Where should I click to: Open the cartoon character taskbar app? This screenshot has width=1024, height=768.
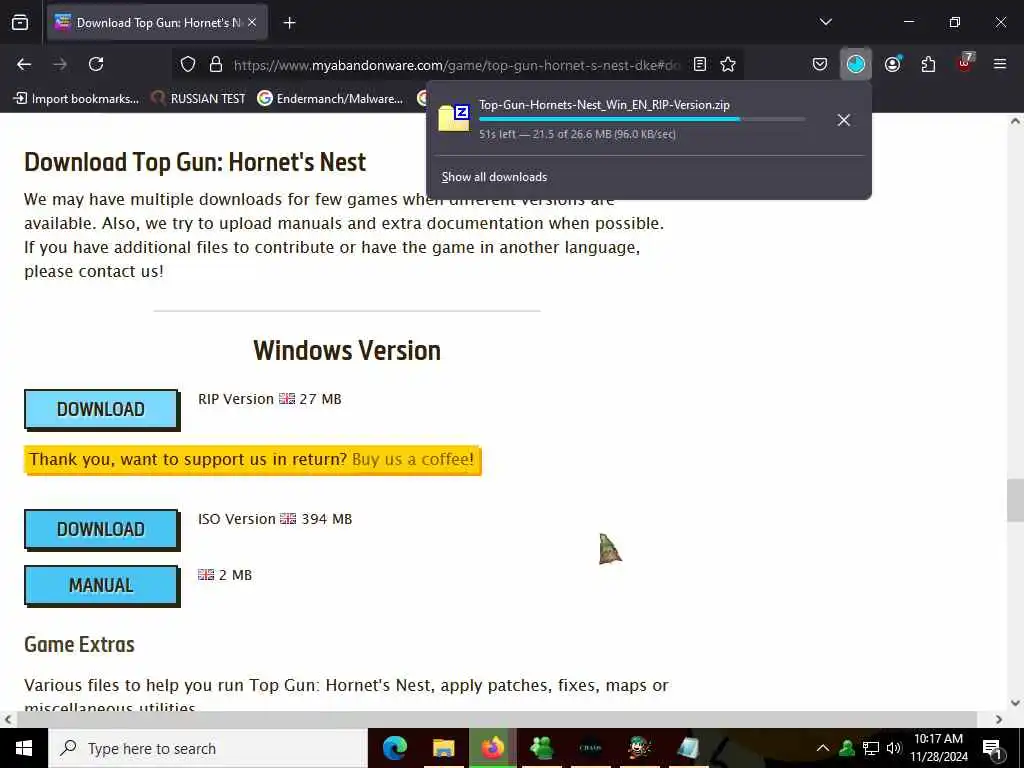point(639,748)
